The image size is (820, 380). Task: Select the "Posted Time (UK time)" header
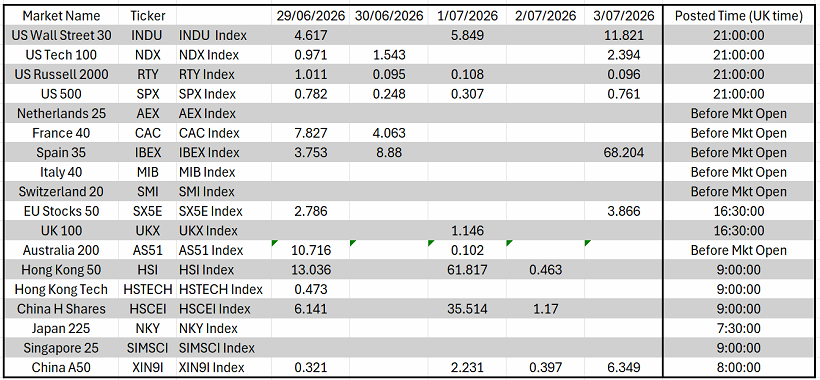point(738,16)
